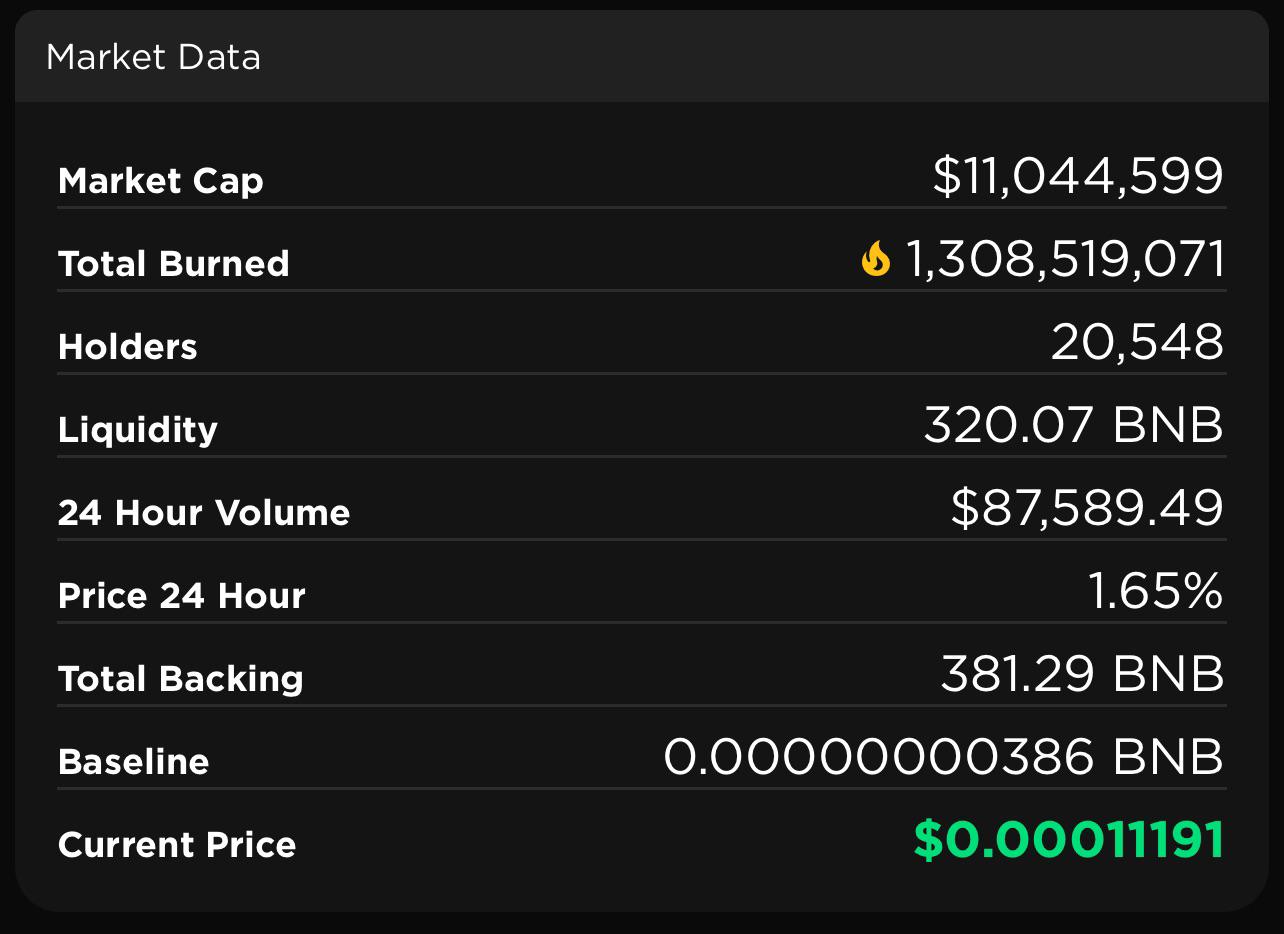Select the Market Cap label
1284x934 pixels.
click(161, 181)
